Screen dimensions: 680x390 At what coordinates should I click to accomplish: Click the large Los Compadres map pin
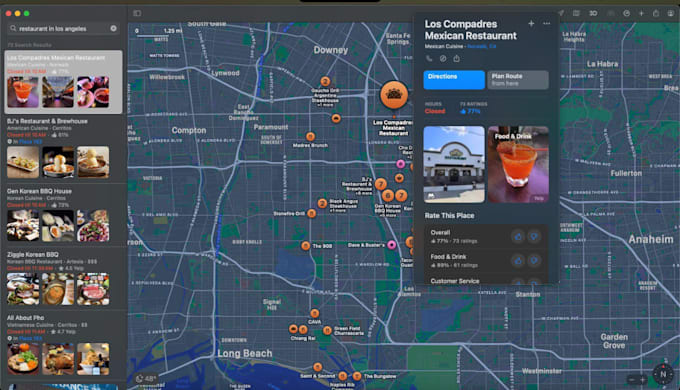(x=394, y=95)
